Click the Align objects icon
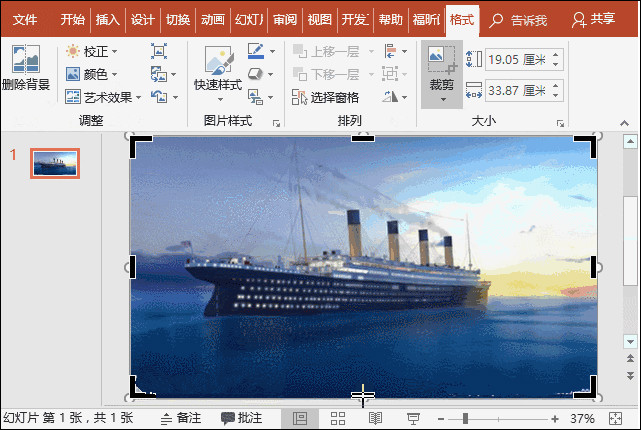Viewport: 641px width, 430px height. pyautogui.click(x=390, y=52)
